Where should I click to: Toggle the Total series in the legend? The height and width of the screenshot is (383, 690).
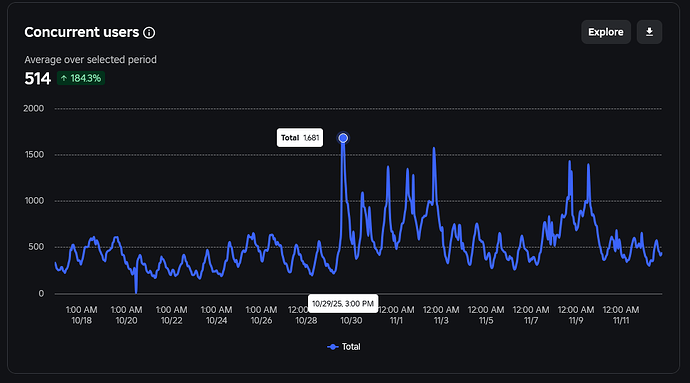pyautogui.click(x=344, y=347)
